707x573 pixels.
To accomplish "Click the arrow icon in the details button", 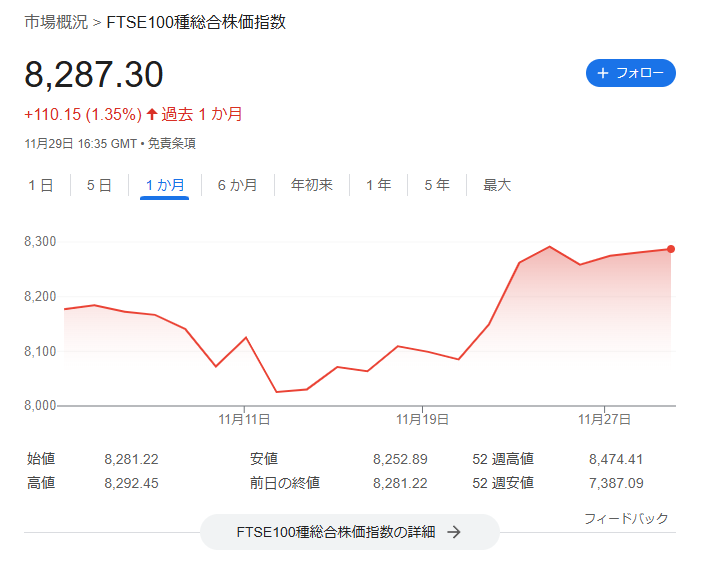I will pyautogui.click(x=454, y=532).
